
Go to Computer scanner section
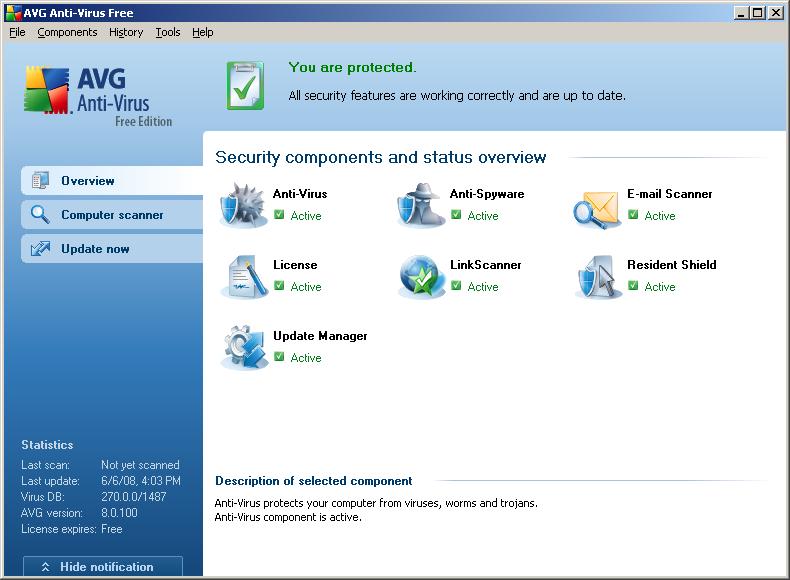(x=111, y=215)
